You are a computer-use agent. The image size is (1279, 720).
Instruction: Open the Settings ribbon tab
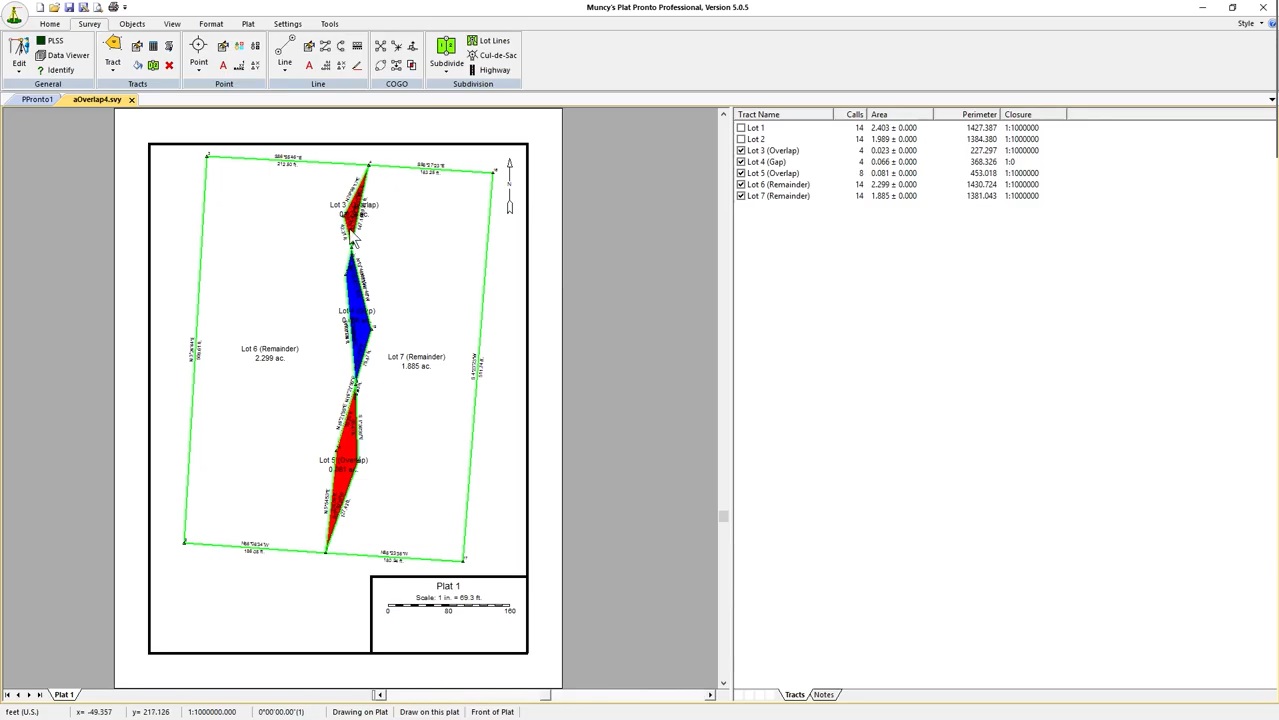tap(287, 24)
